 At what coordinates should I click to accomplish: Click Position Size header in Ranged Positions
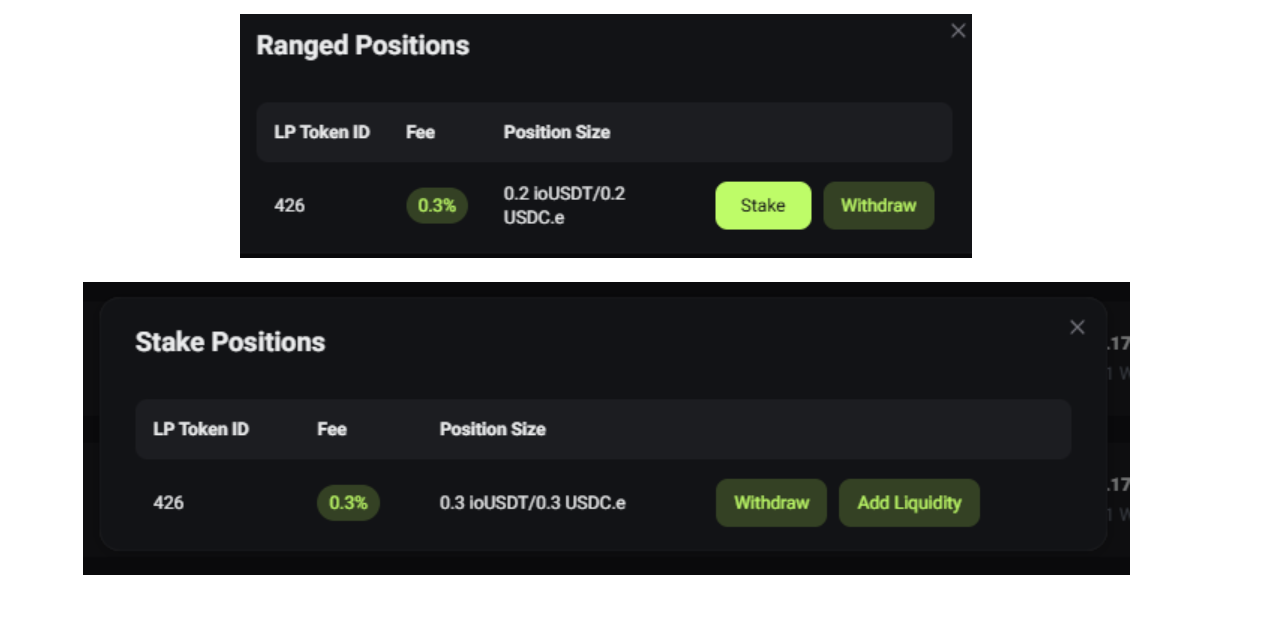tap(557, 132)
